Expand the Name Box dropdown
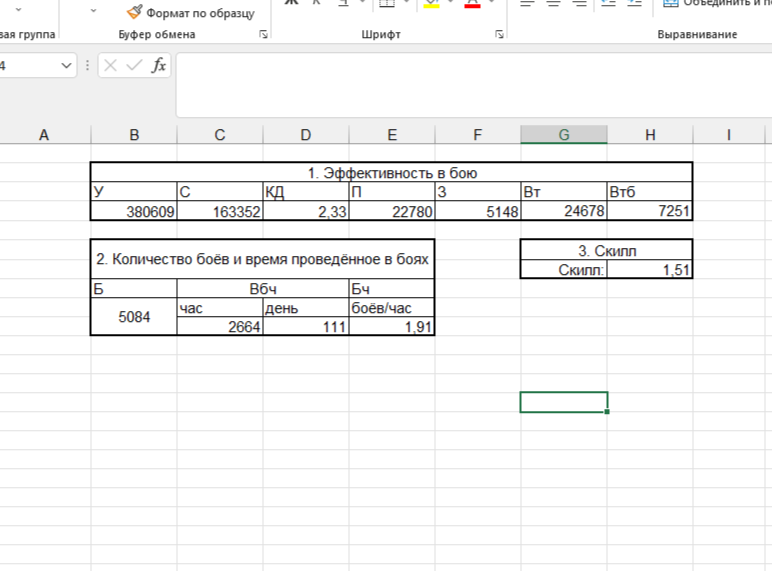The image size is (772, 571). [67, 66]
